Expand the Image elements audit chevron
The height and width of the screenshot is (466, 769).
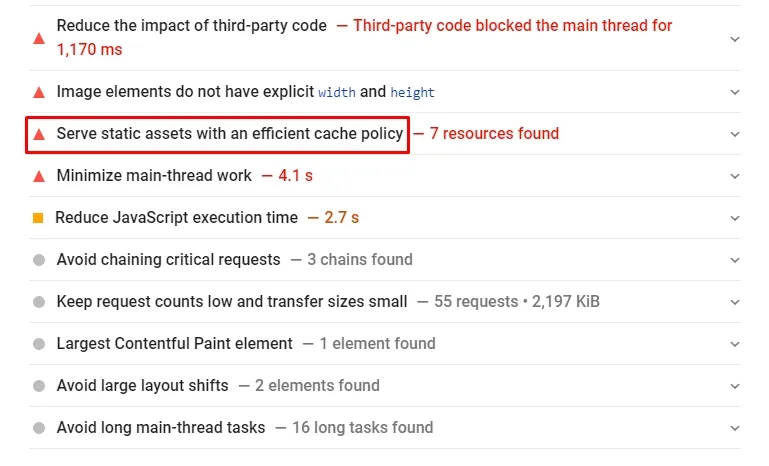(735, 92)
